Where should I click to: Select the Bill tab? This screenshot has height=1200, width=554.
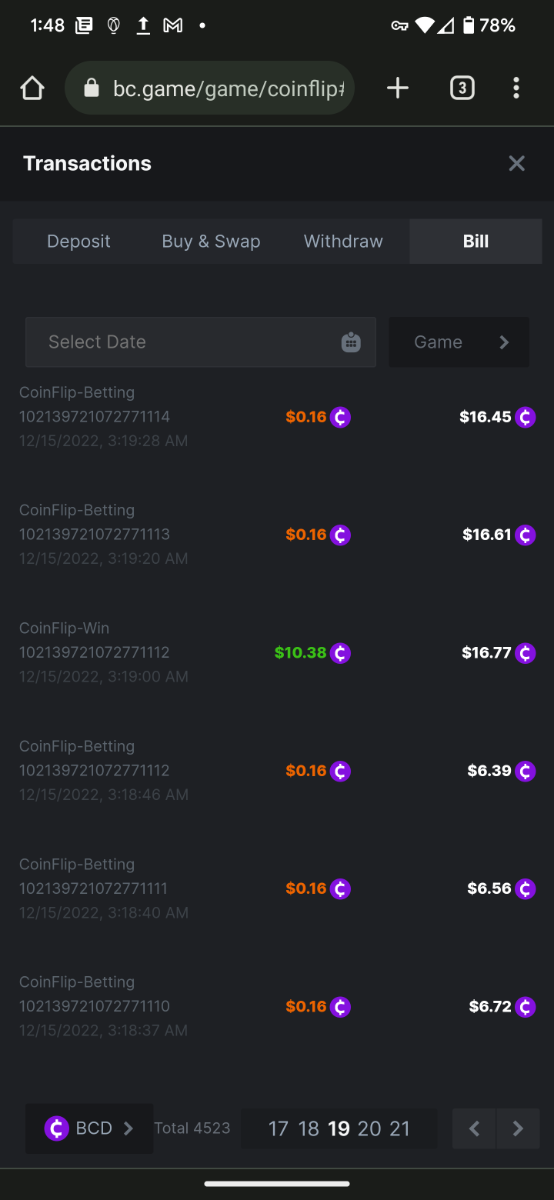(476, 241)
